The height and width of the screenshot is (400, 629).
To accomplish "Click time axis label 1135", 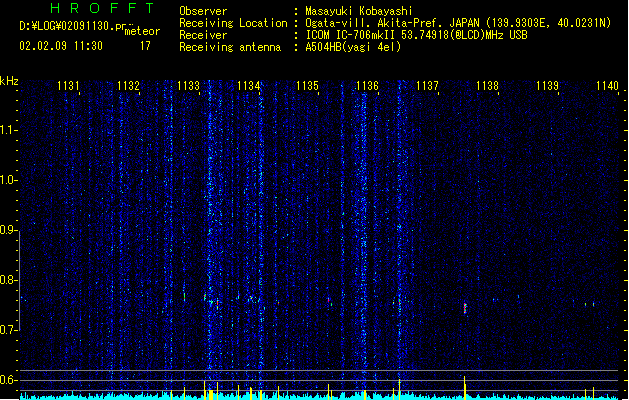I will pyautogui.click(x=308, y=86).
